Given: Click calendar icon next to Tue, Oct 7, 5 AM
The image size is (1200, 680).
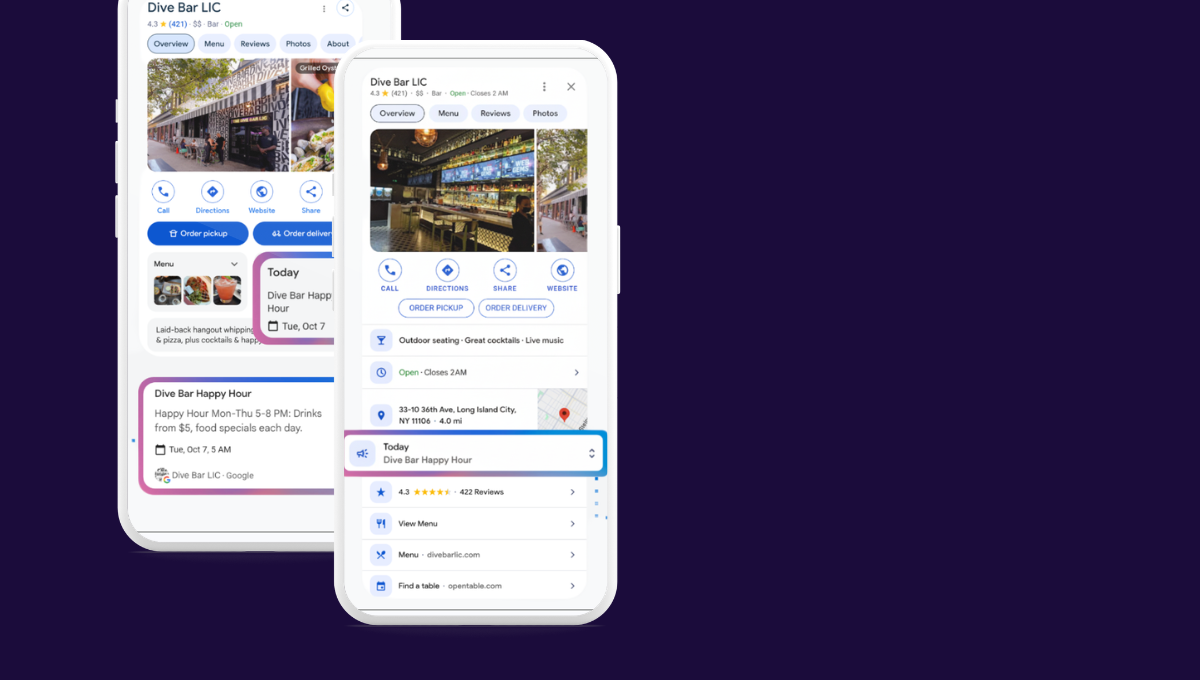Looking at the screenshot, I should pyautogui.click(x=161, y=450).
